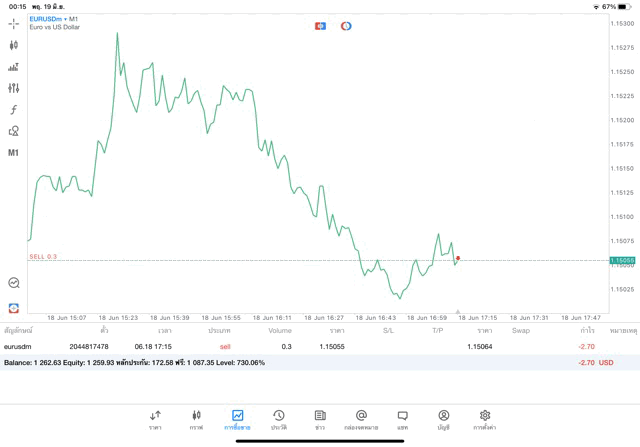Screen dimensions: 640x447
Task: Click the app icon at sidebar bottom
Action: pyautogui.click(x=13, y=308)
